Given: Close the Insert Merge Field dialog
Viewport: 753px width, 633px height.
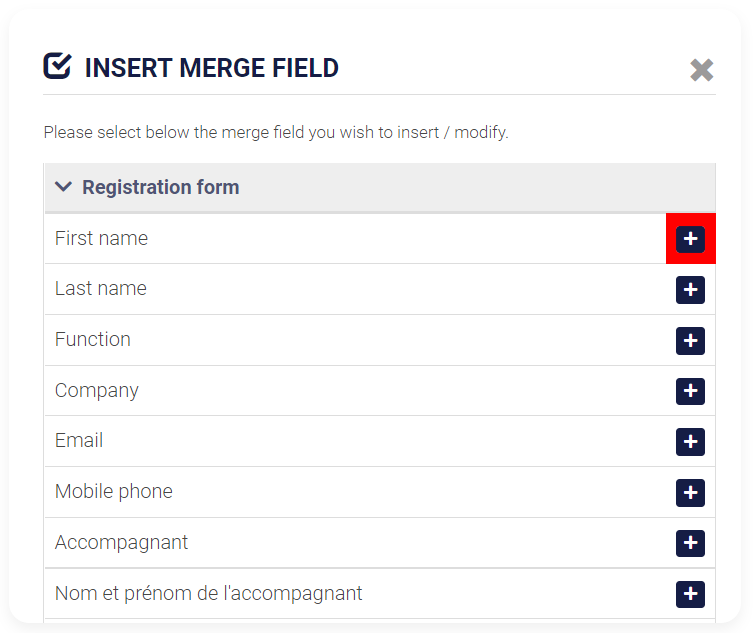Looking at the screenshot, I should (702, 70).
